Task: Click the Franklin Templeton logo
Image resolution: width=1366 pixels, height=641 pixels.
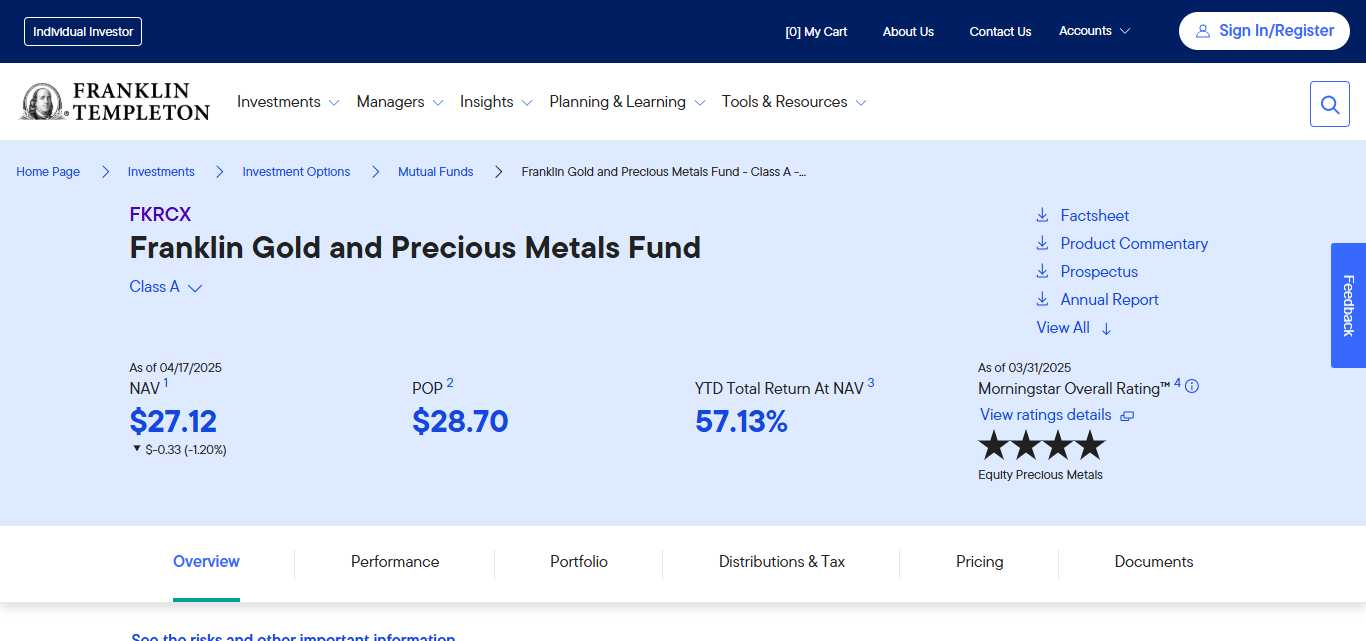Action: coord(115,102)
